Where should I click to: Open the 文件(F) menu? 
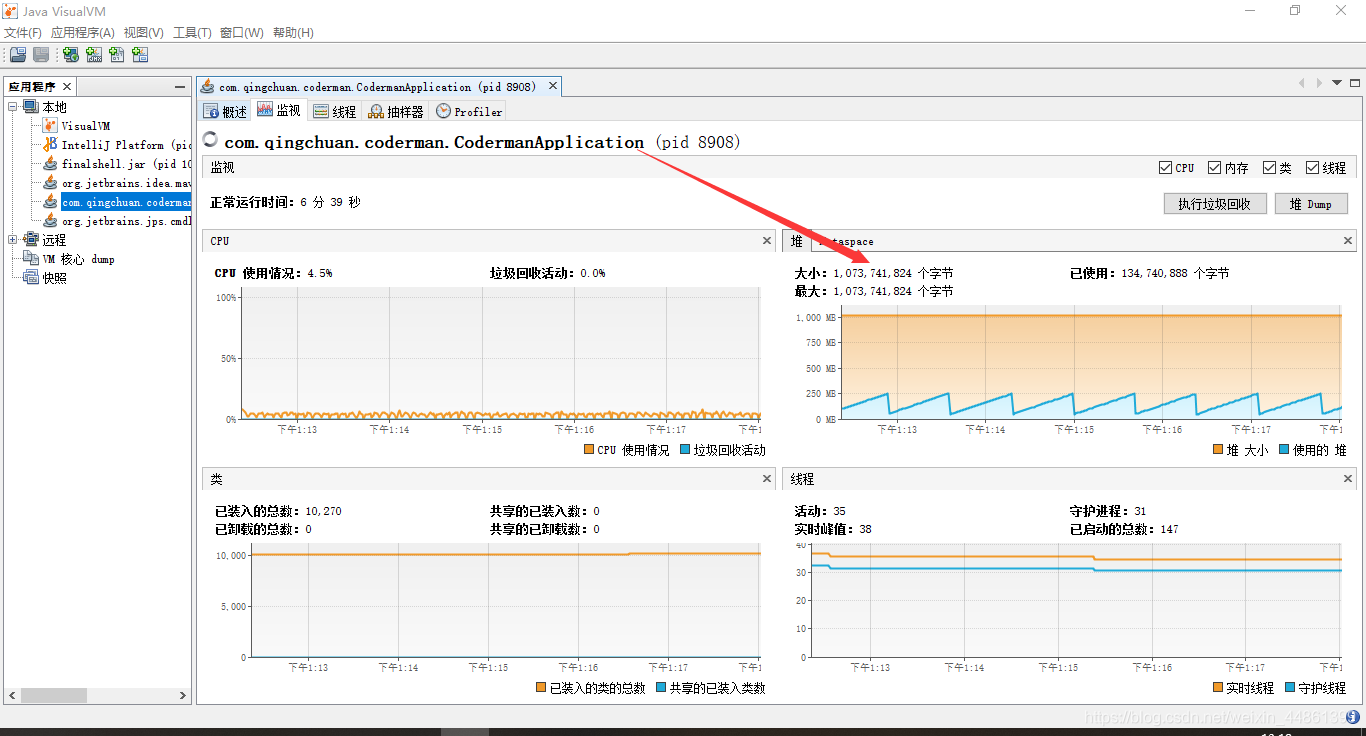(22, 33)
